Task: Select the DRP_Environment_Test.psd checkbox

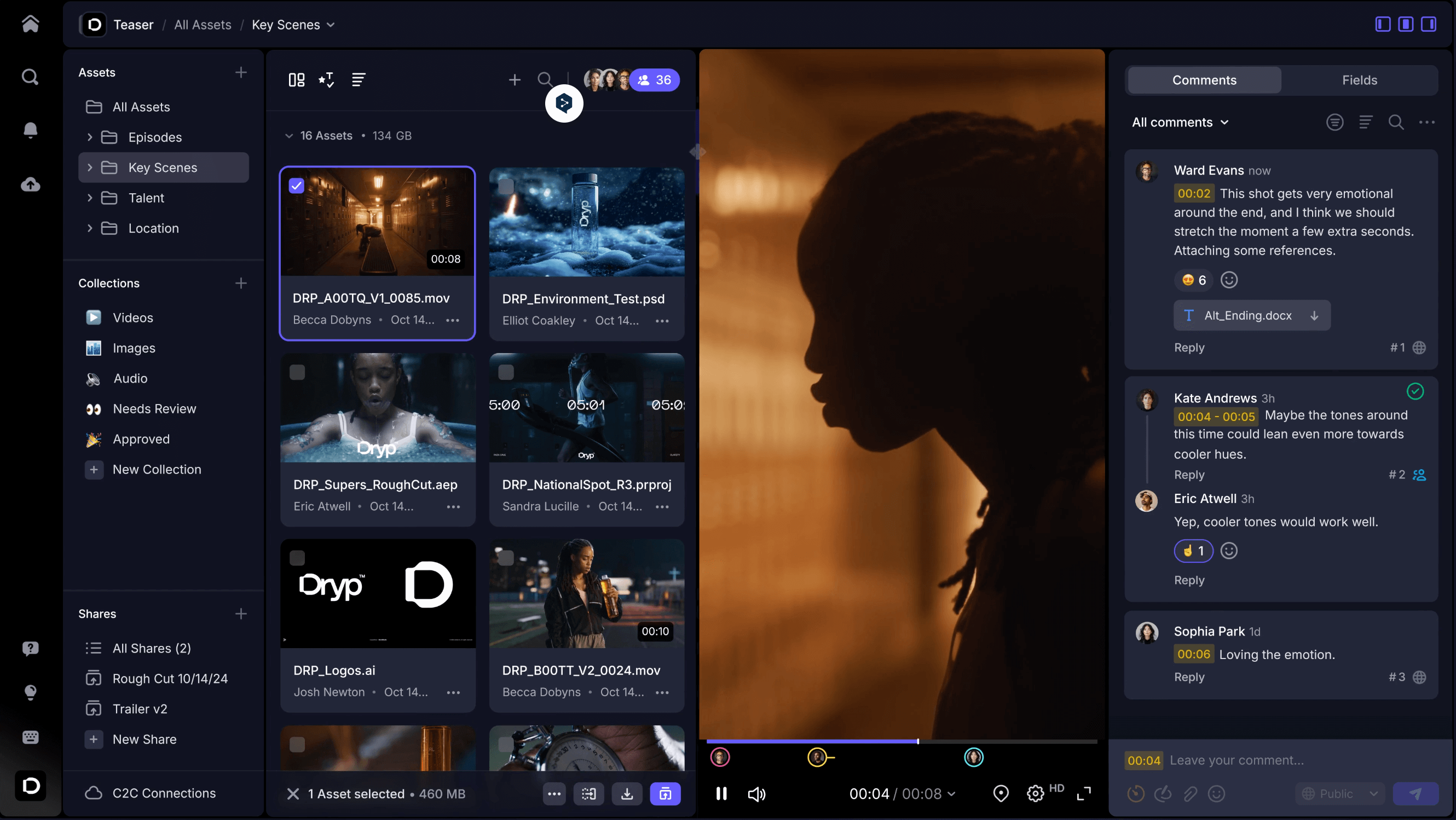Action: coord(506,186)
